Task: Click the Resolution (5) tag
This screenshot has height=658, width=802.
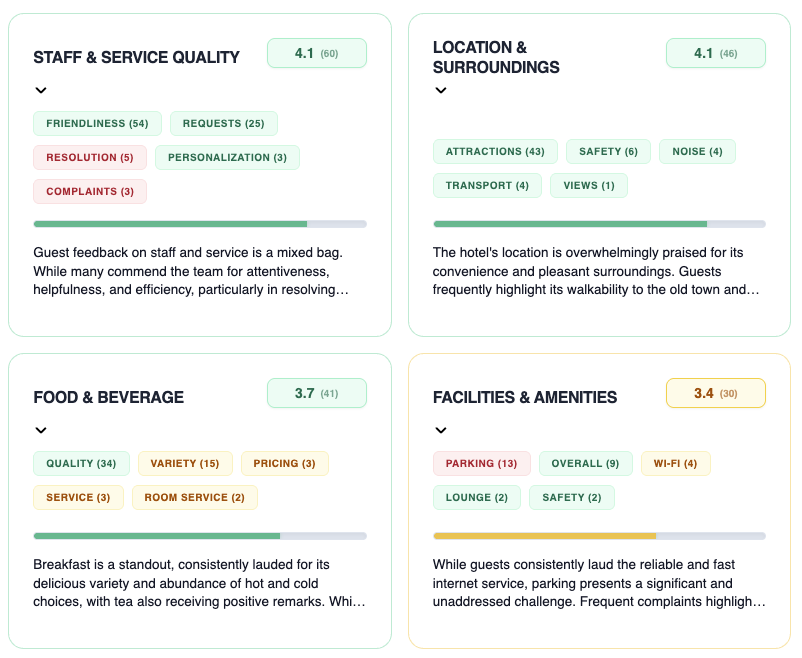Action: [x=90, y=157]
